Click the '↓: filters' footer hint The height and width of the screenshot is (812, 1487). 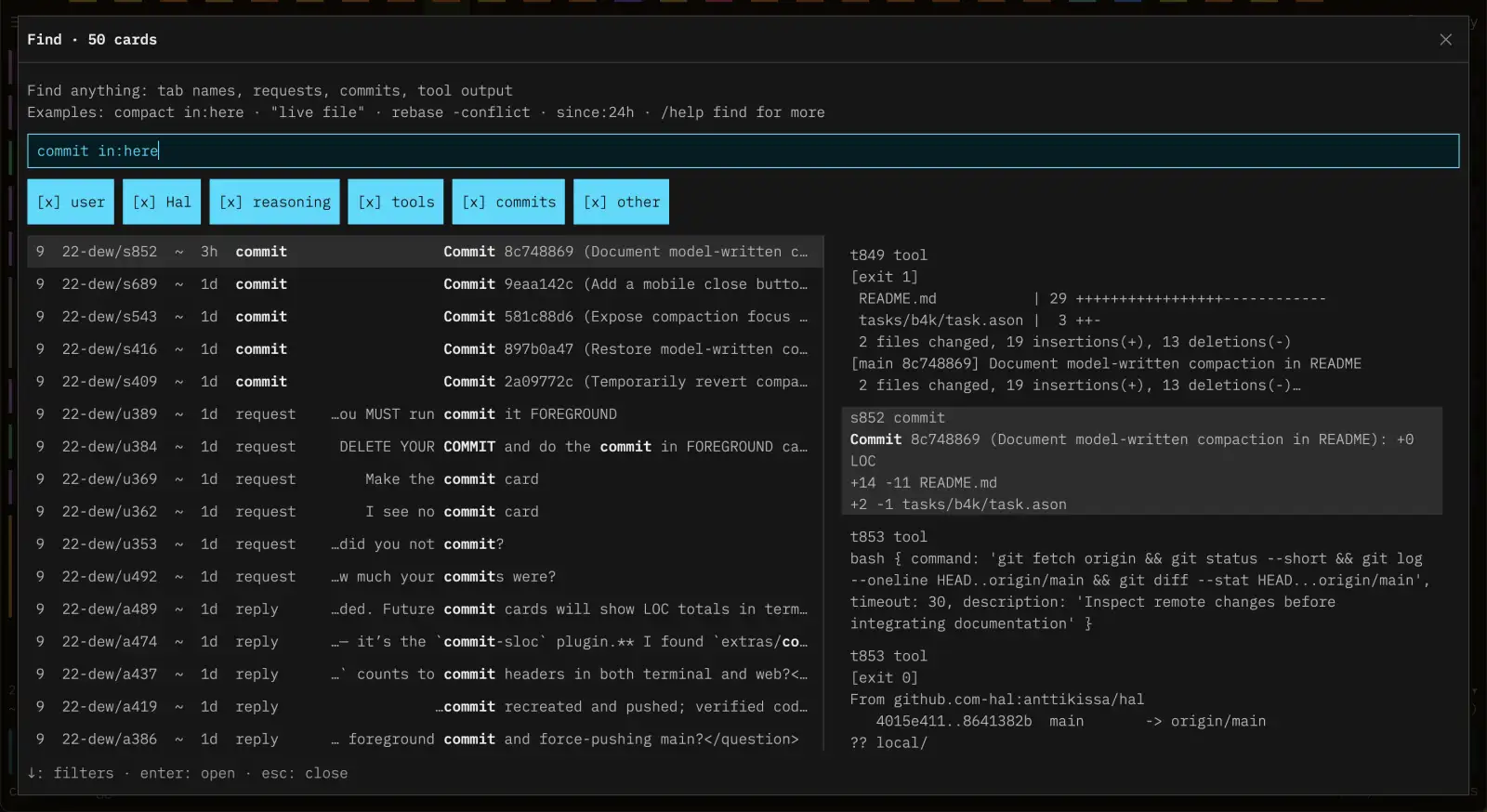pos(71,773)
